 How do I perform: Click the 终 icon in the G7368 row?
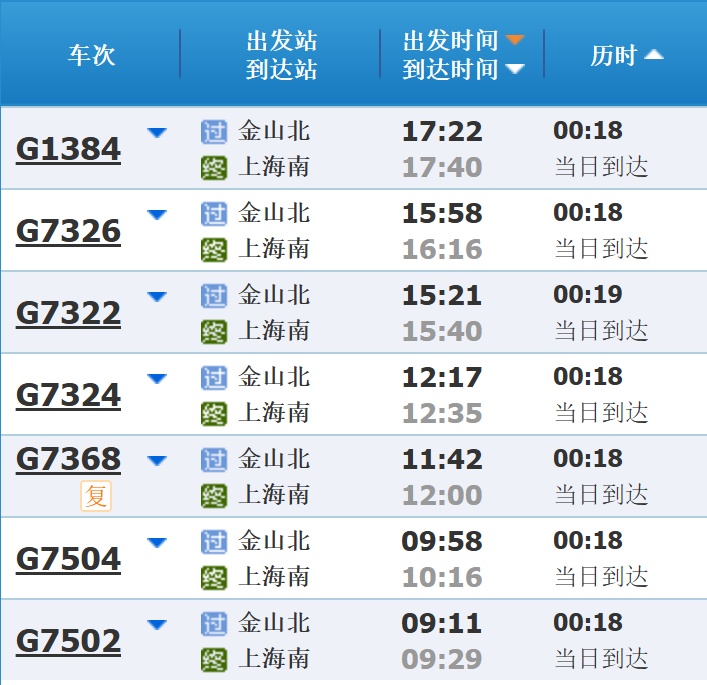tap(214, 496)
